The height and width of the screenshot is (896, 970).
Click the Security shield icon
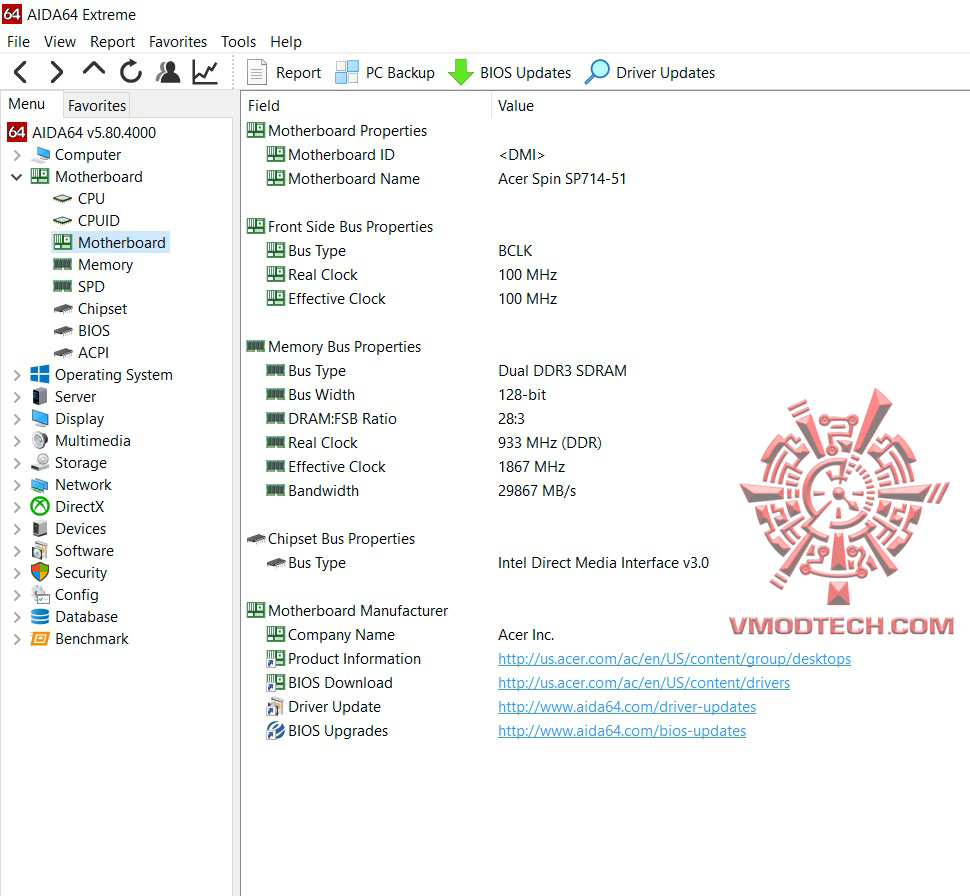click(40, 572)
